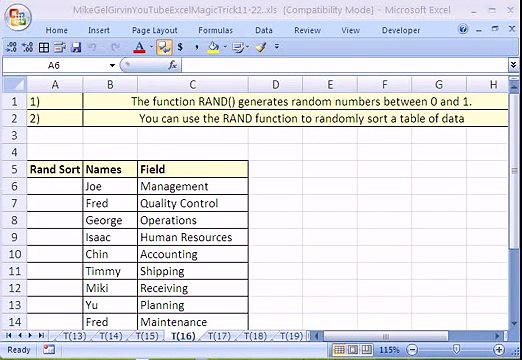
Task: Click the Borders grid icon
Action: 44,47
